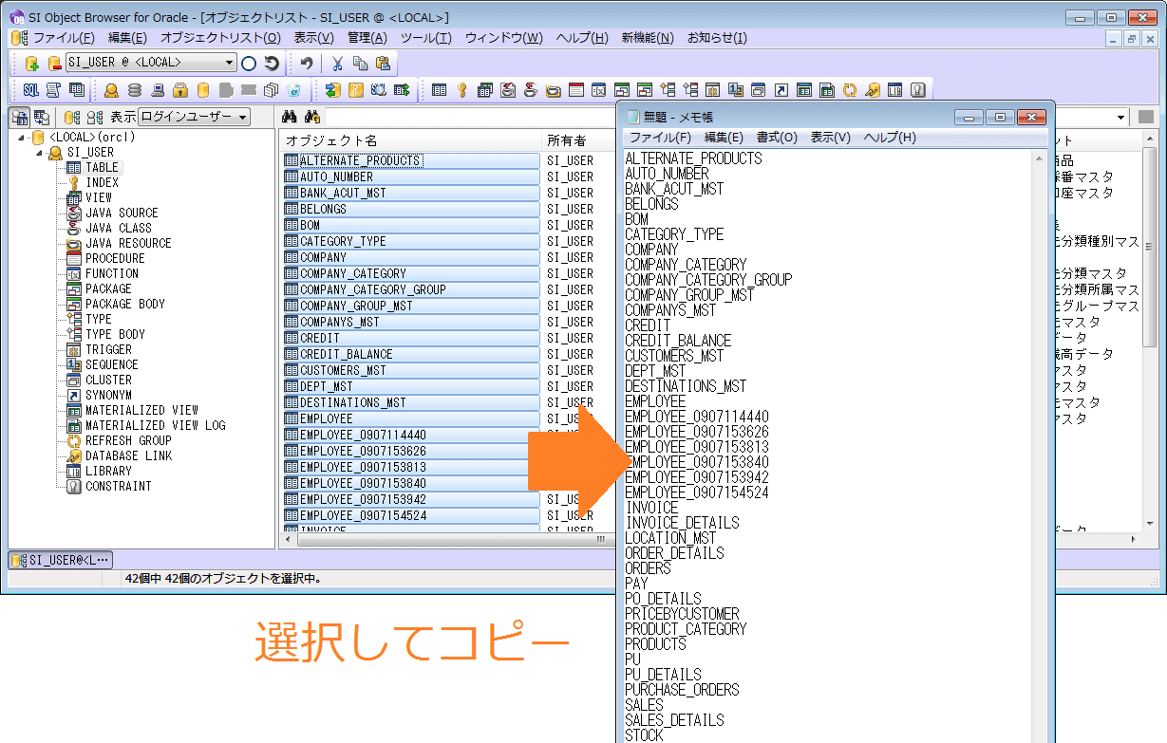Click the Cut scissors icon
Image resolution: width=1167 pixels, height=743 pixels.
coord(337,63)
